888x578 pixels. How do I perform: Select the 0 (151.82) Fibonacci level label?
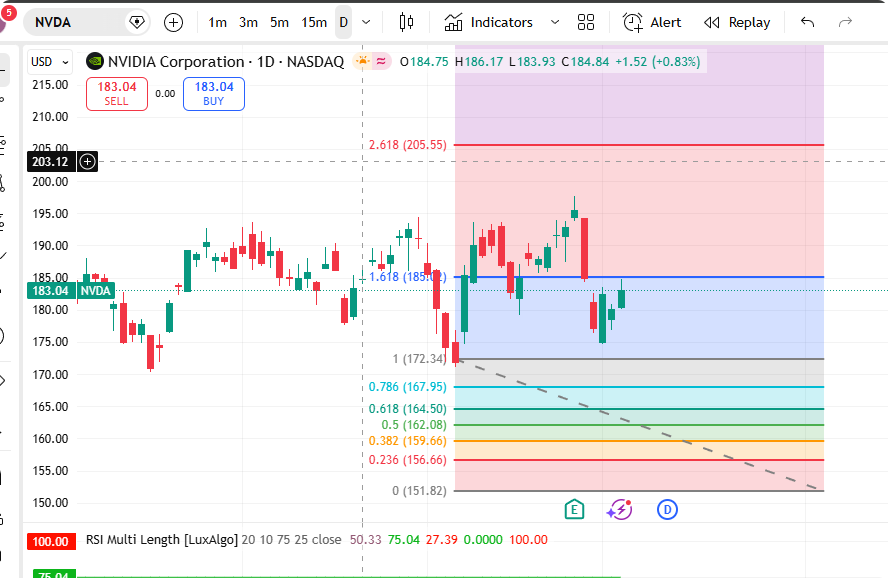pos(420,491)
